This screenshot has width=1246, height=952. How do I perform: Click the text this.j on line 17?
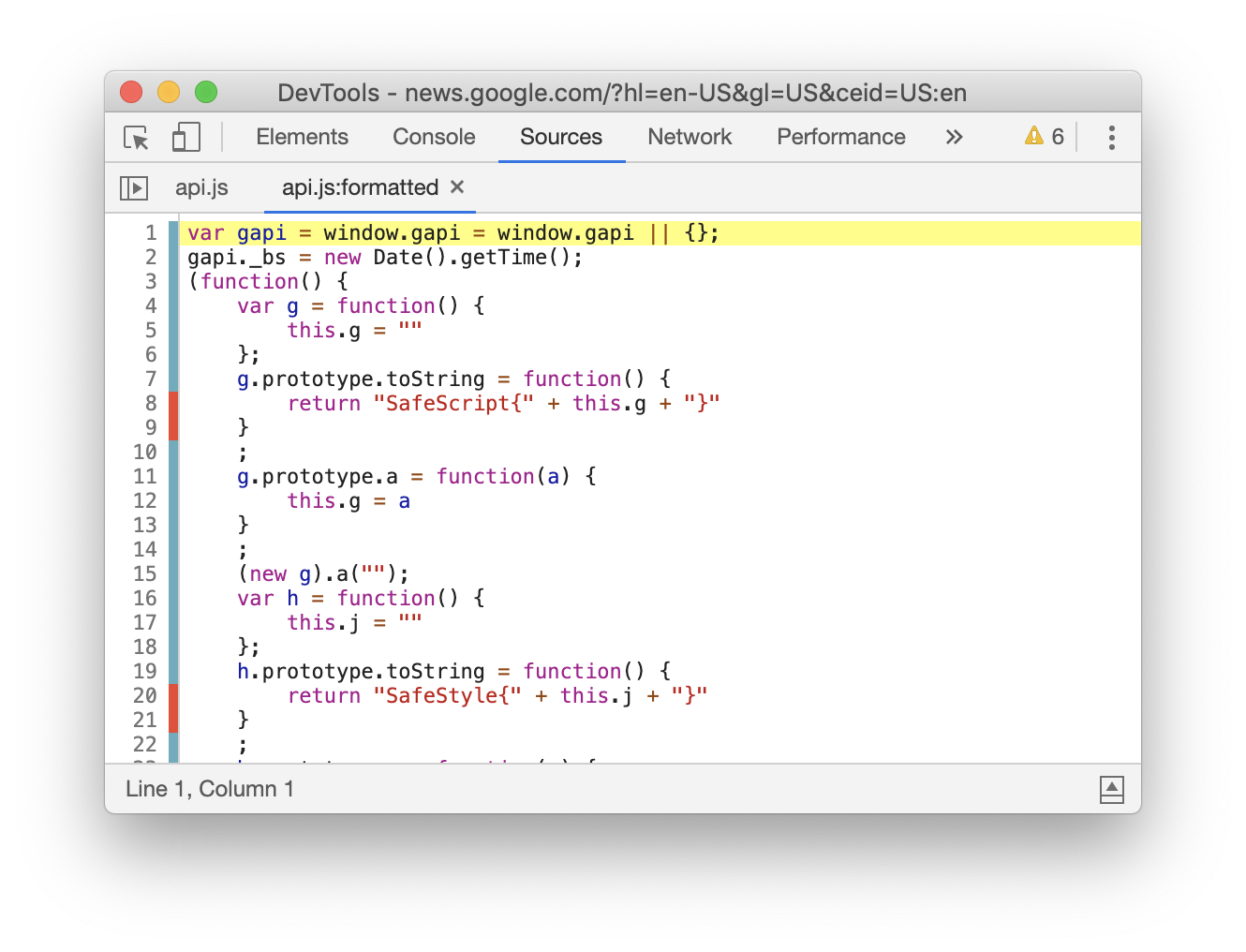(x=323, y=622)
